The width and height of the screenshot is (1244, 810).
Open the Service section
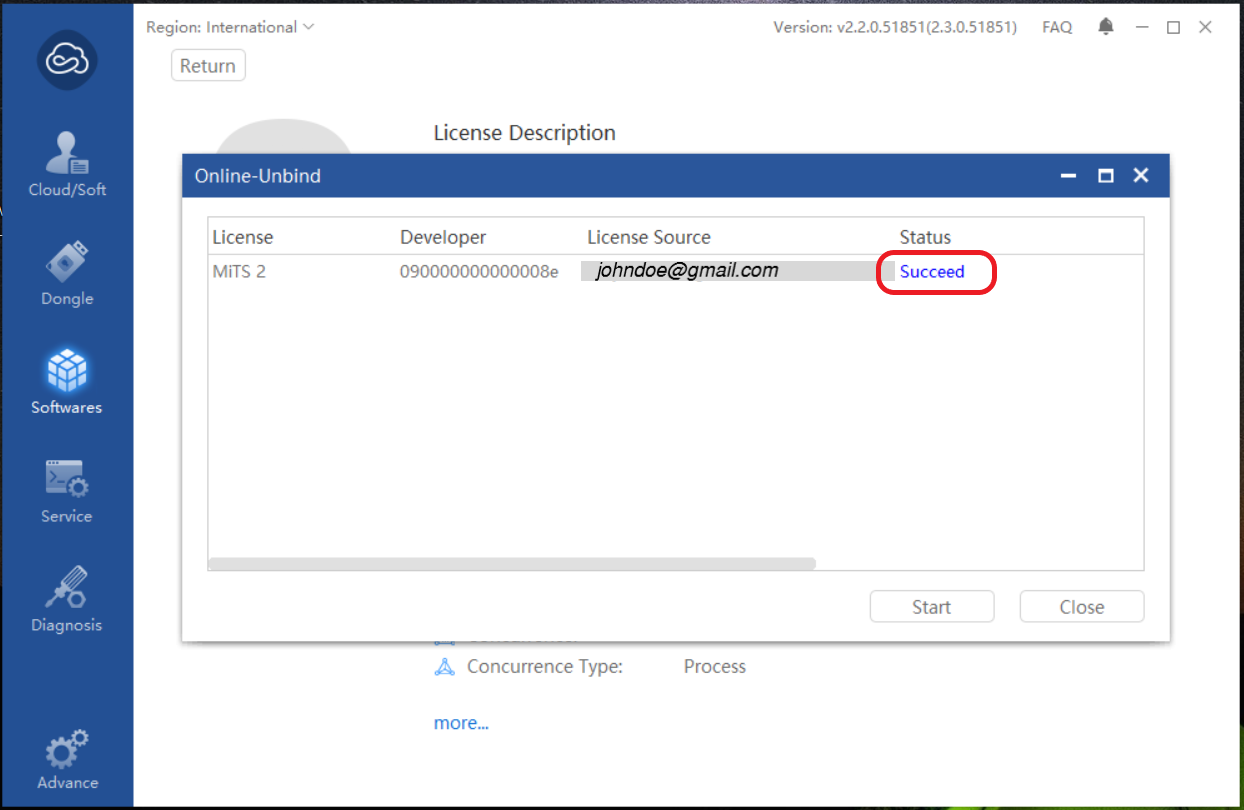tap(66, 480)
